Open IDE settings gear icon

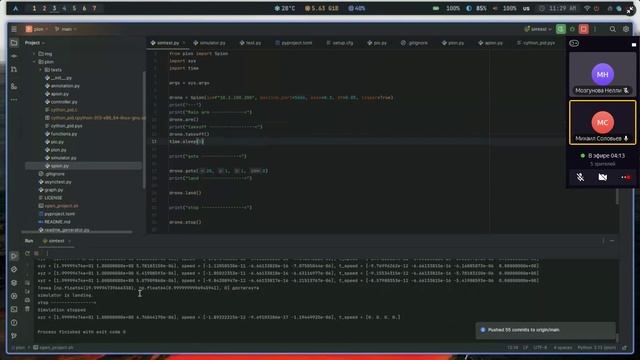pyautogui.click(x=626, y=29)
